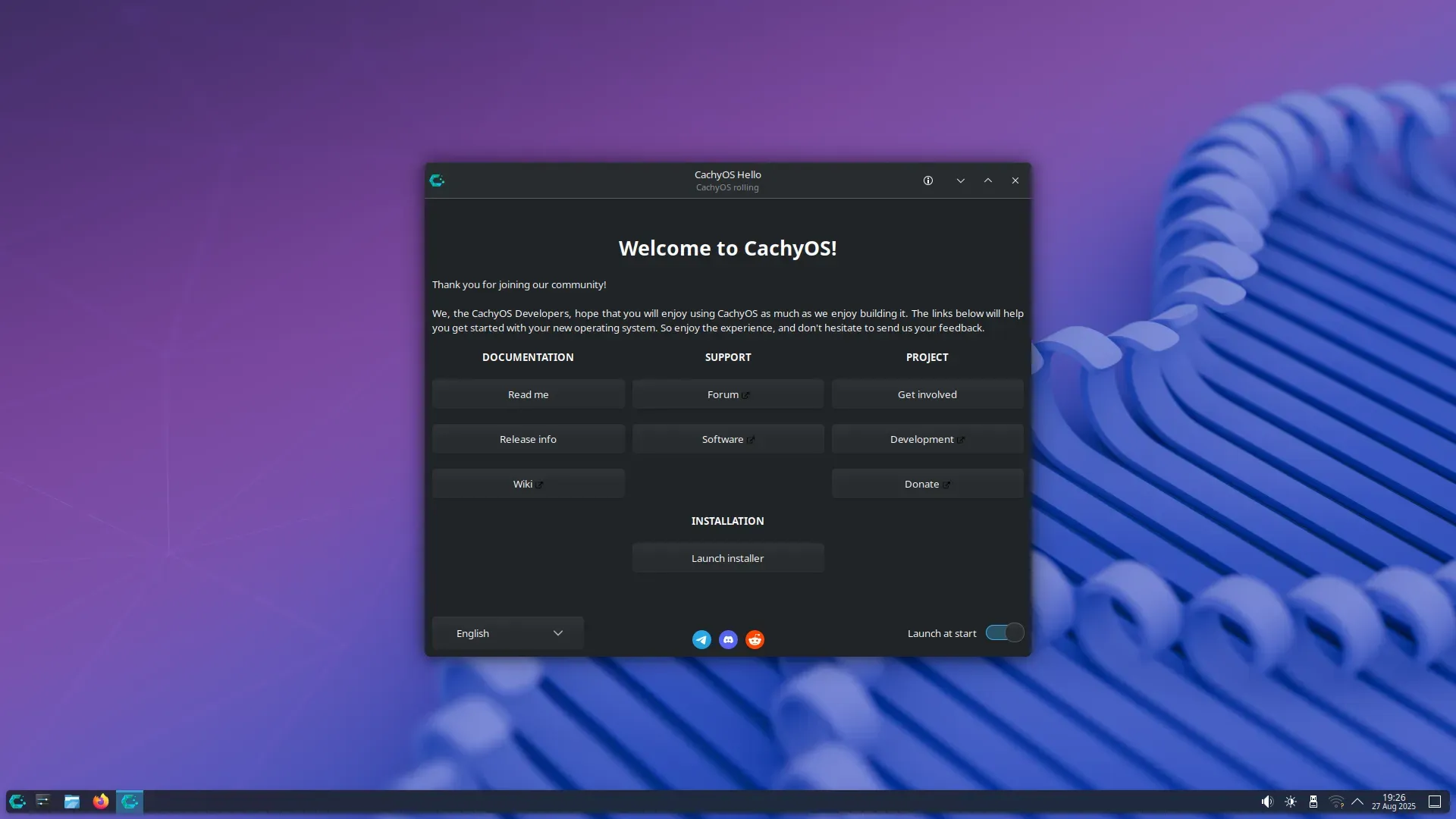Click the CachyOS rolling subtitle text
Viewport: 1456px width, 819px height.
727,188
